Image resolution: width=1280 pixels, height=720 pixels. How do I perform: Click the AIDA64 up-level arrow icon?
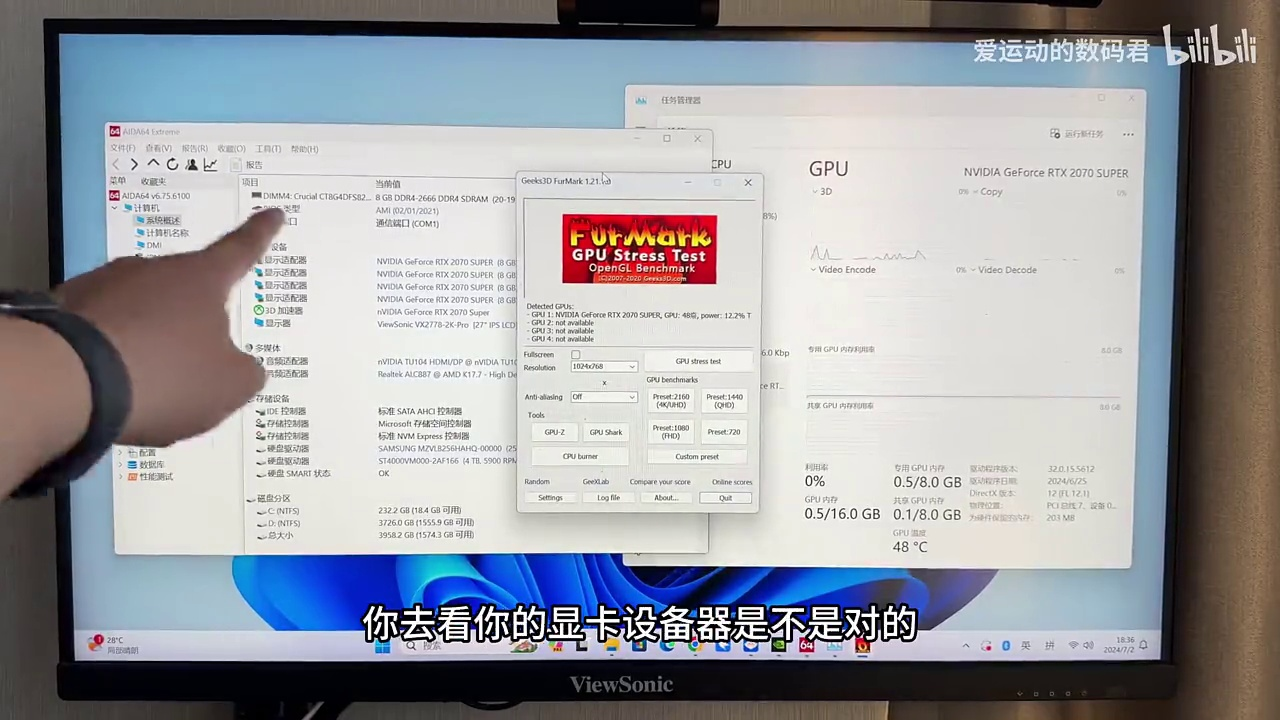click(x=153, y=164)
